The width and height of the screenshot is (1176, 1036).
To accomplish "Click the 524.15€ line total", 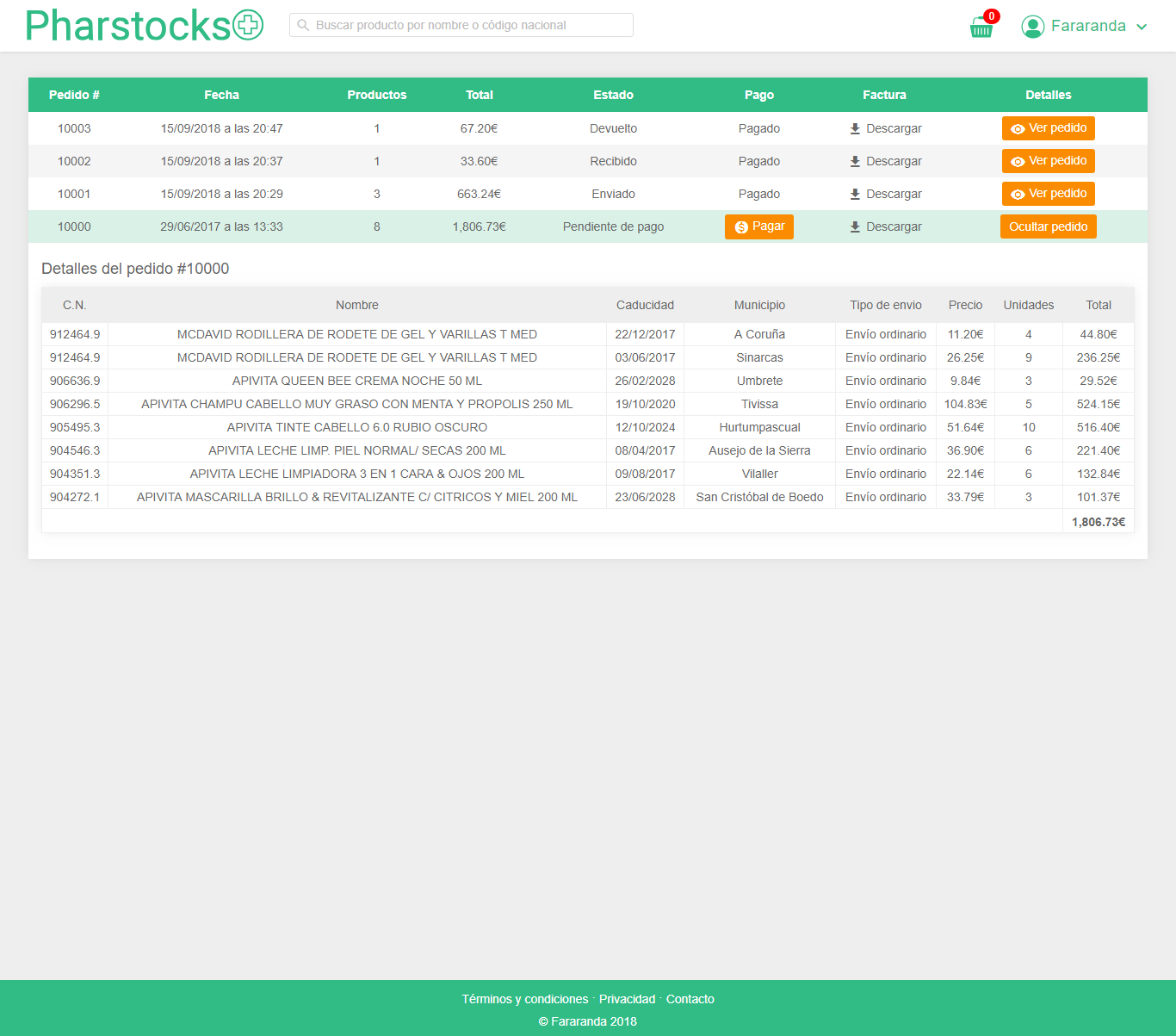I will [x=1099, y=404].
